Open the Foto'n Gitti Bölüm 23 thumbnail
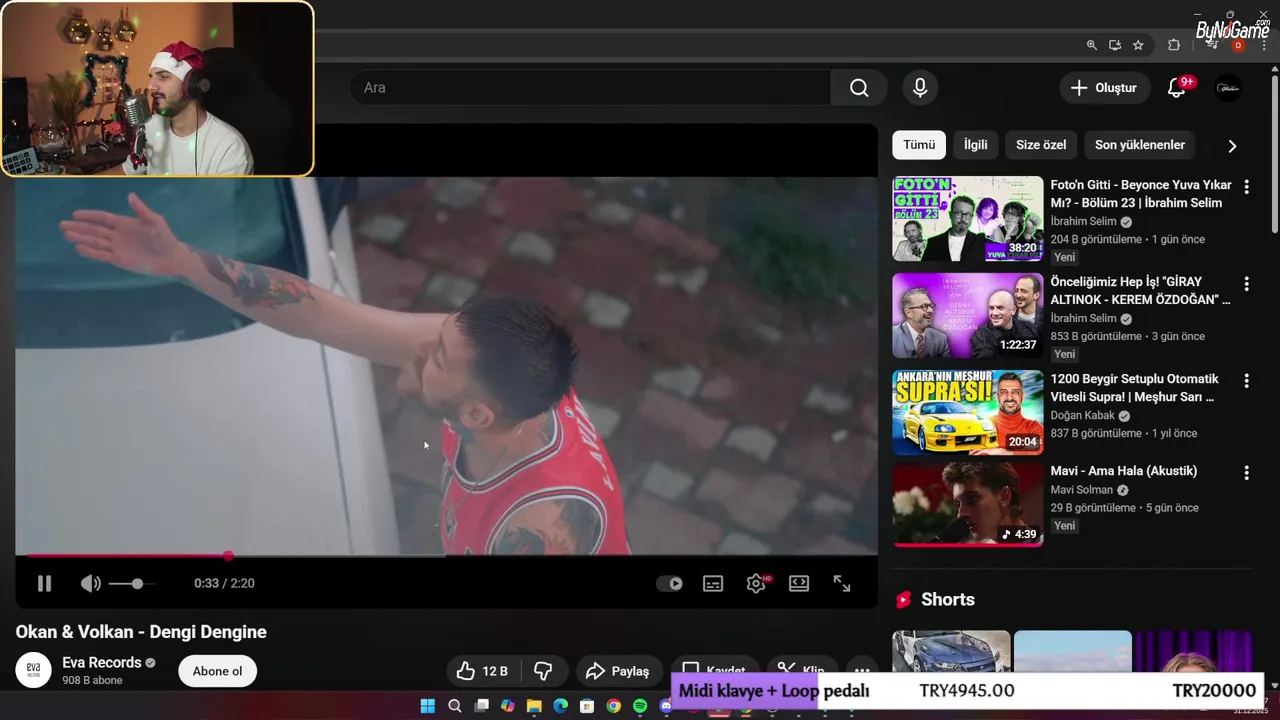 (x=968, y=219)
